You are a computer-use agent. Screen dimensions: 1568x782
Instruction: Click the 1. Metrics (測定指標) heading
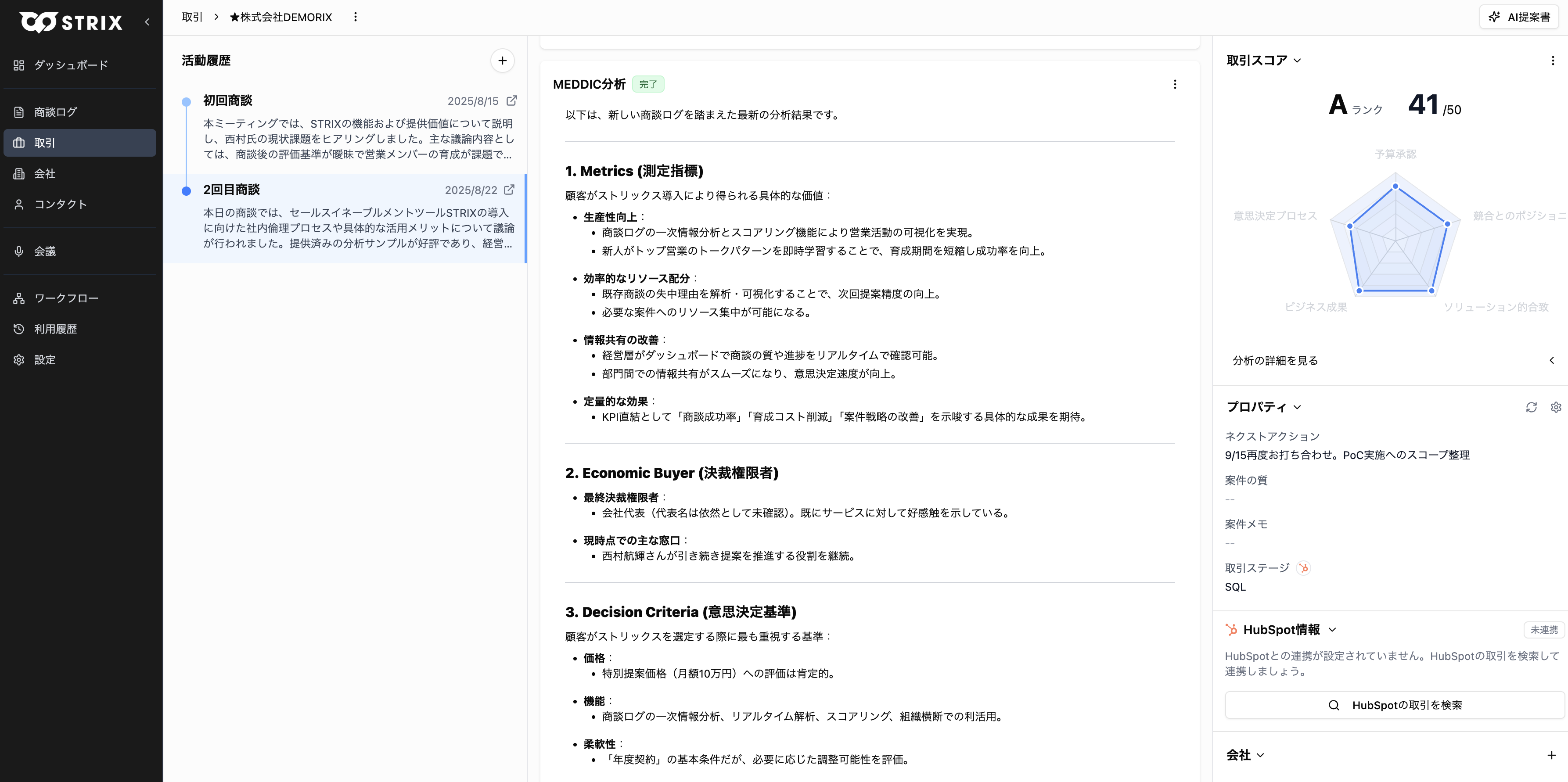pyautogui.click(x=633, y=171)
